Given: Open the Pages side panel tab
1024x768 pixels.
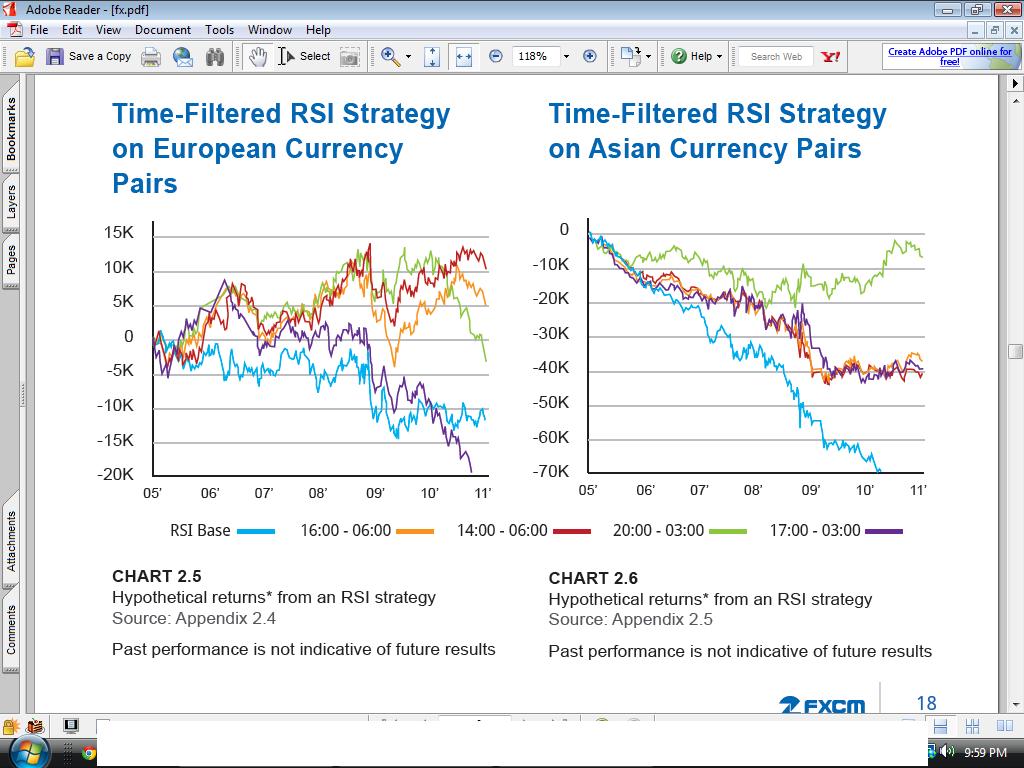Looking at the screenshot, I should (x=11, y=261).
